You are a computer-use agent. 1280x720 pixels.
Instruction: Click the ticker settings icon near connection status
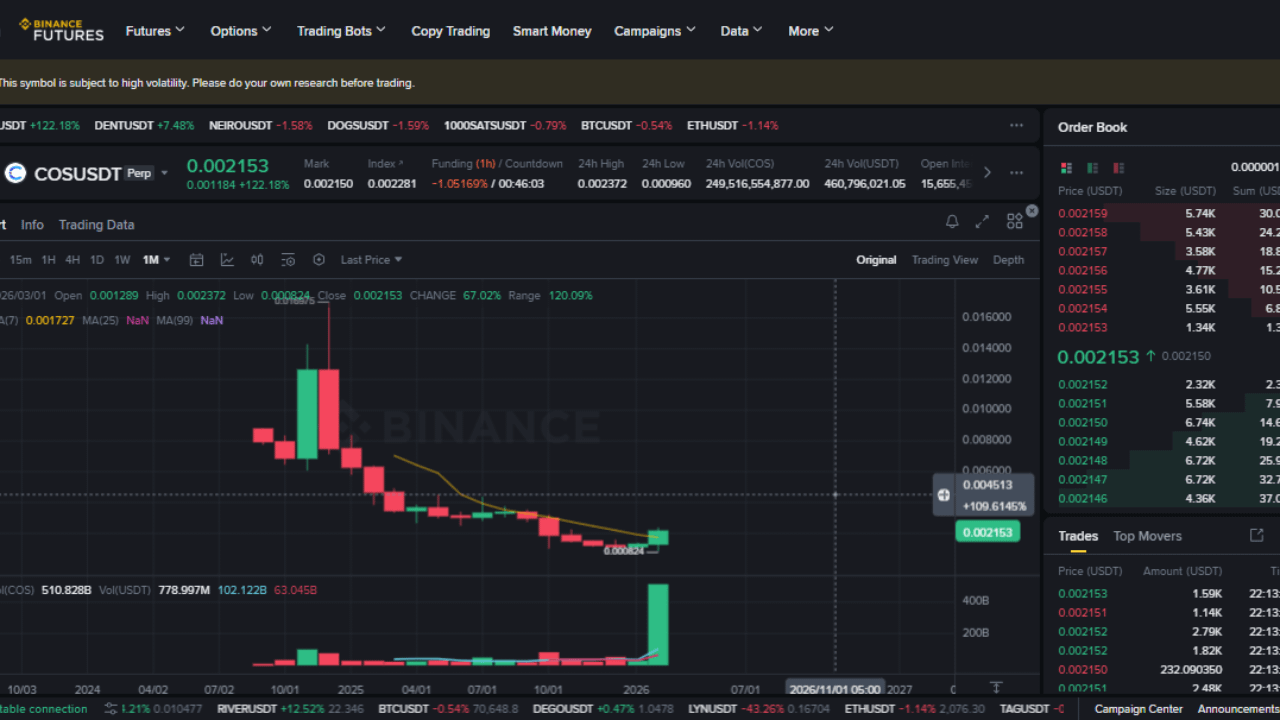pos(110,709)
